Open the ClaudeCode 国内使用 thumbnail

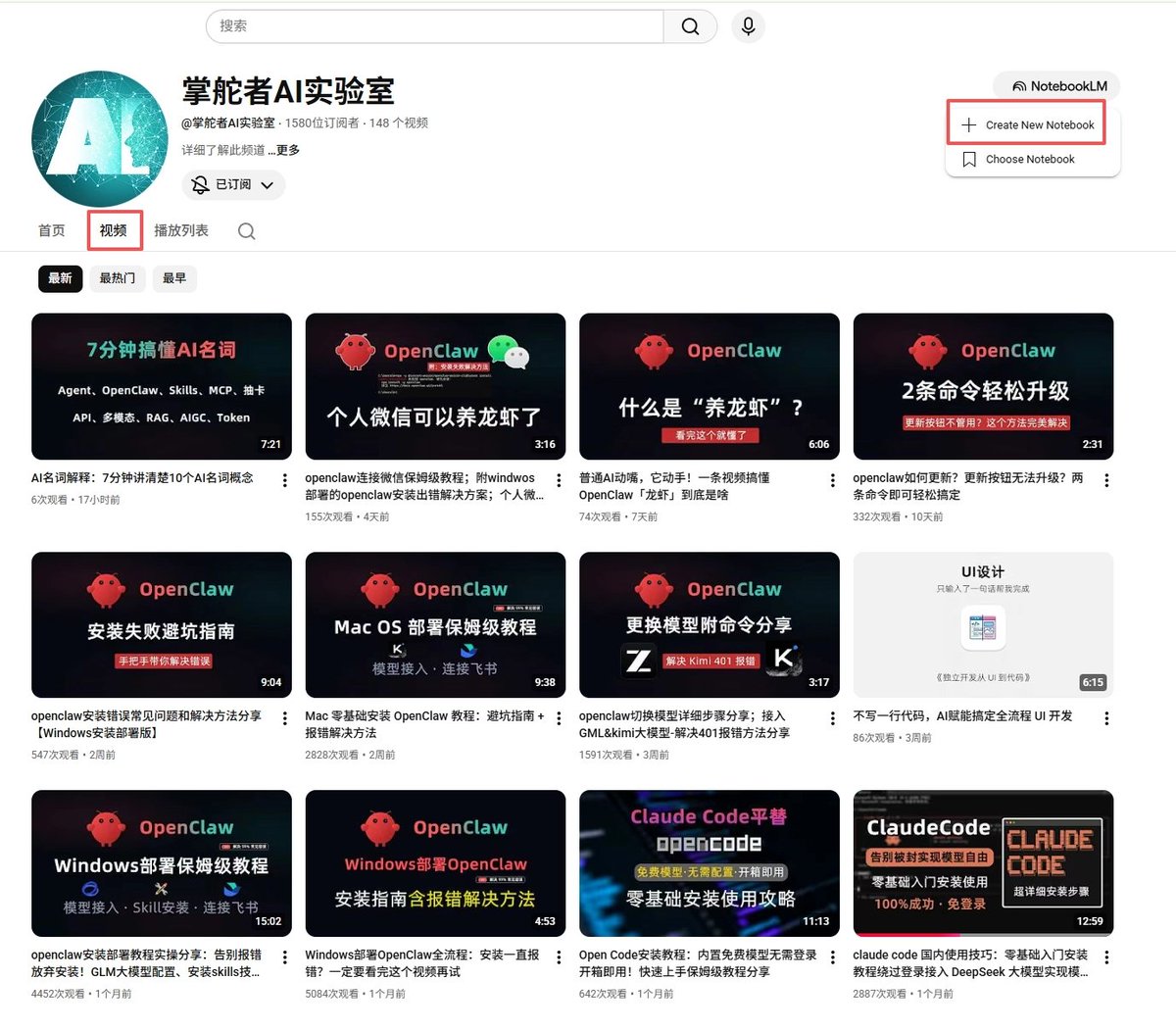click(x=983, y=863)
